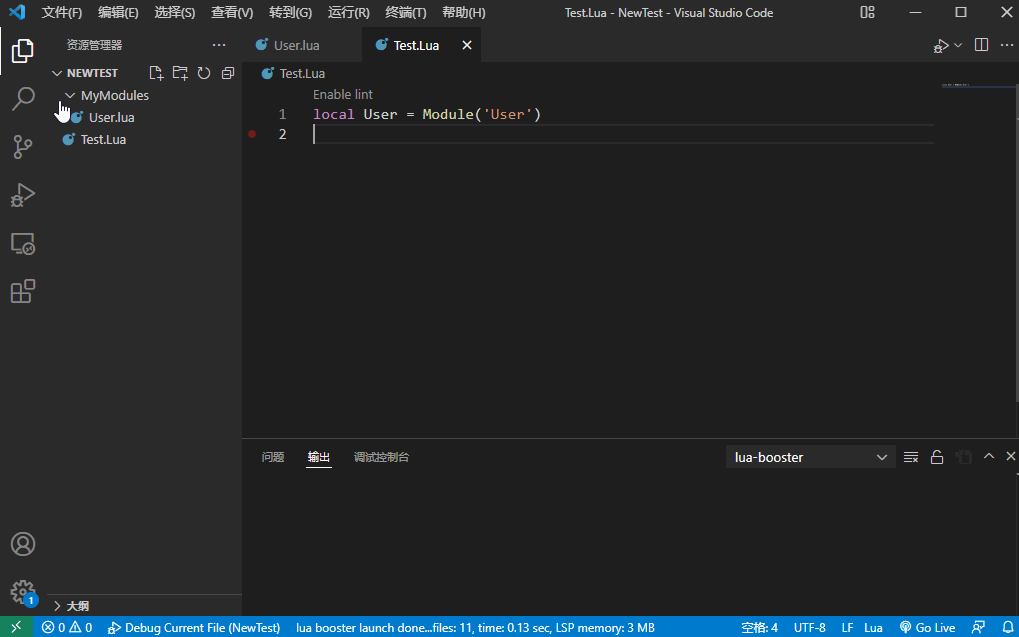Image resolution: width=1019 pixels, height=637 pixels.
Task: Split the editor to the right
Action: [x=981, y=45]
